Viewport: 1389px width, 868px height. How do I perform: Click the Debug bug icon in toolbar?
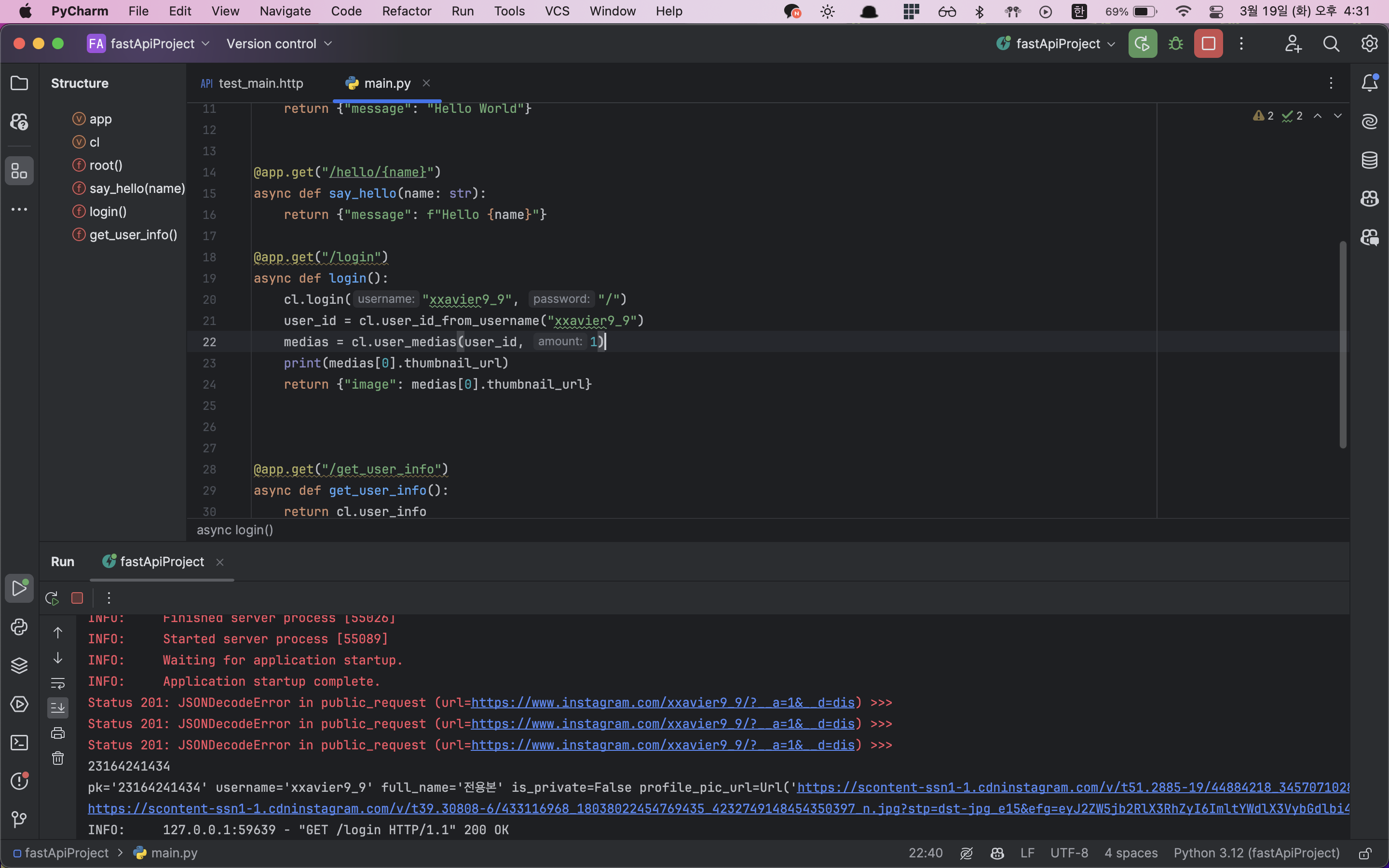pos(1175,43)
